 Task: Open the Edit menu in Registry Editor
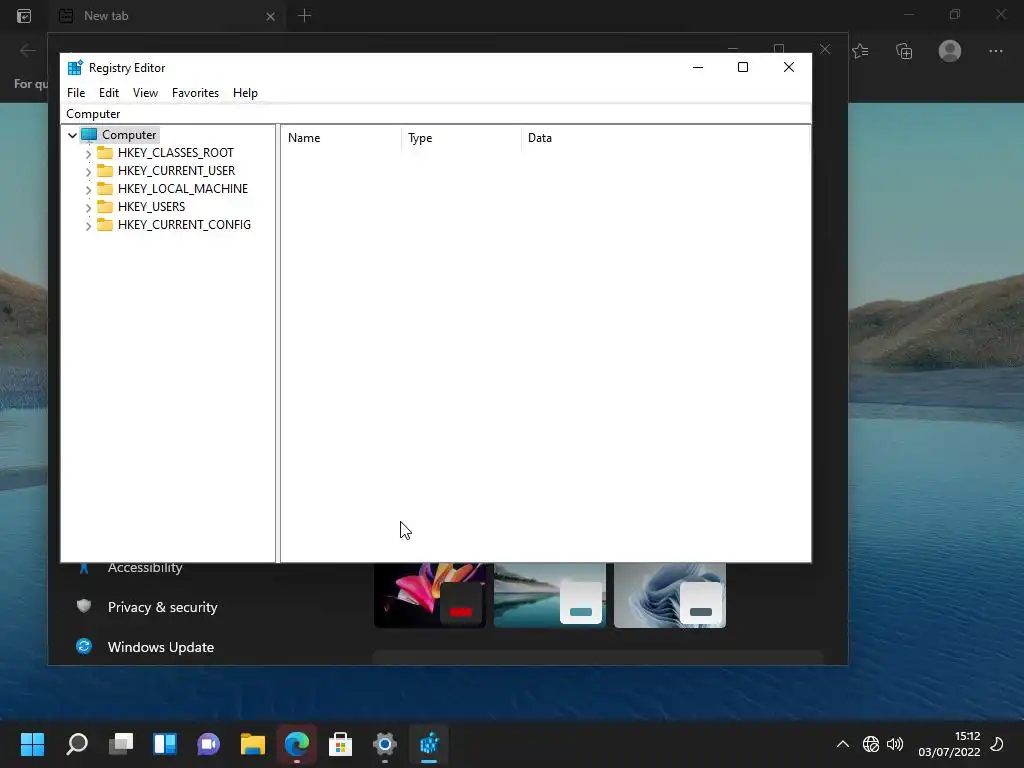[x=108, y=93]
